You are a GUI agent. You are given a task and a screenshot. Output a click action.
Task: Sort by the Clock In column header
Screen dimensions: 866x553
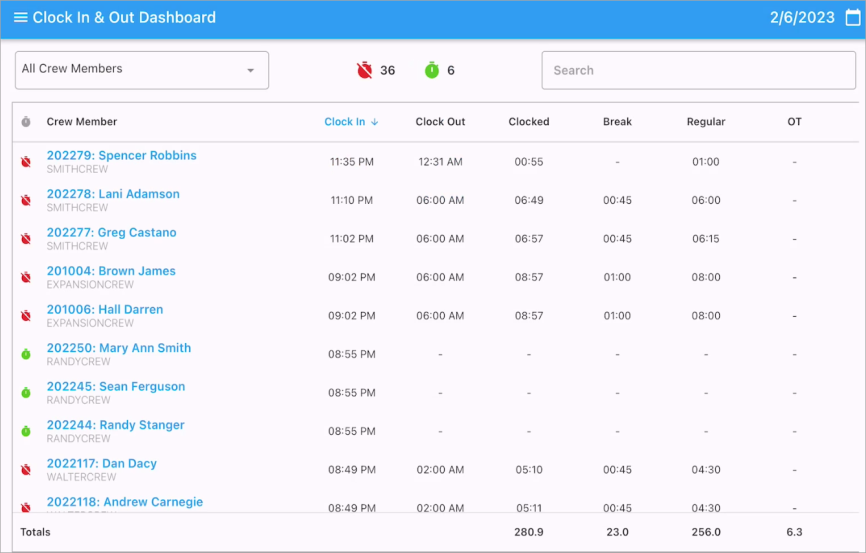pos(345,122)
